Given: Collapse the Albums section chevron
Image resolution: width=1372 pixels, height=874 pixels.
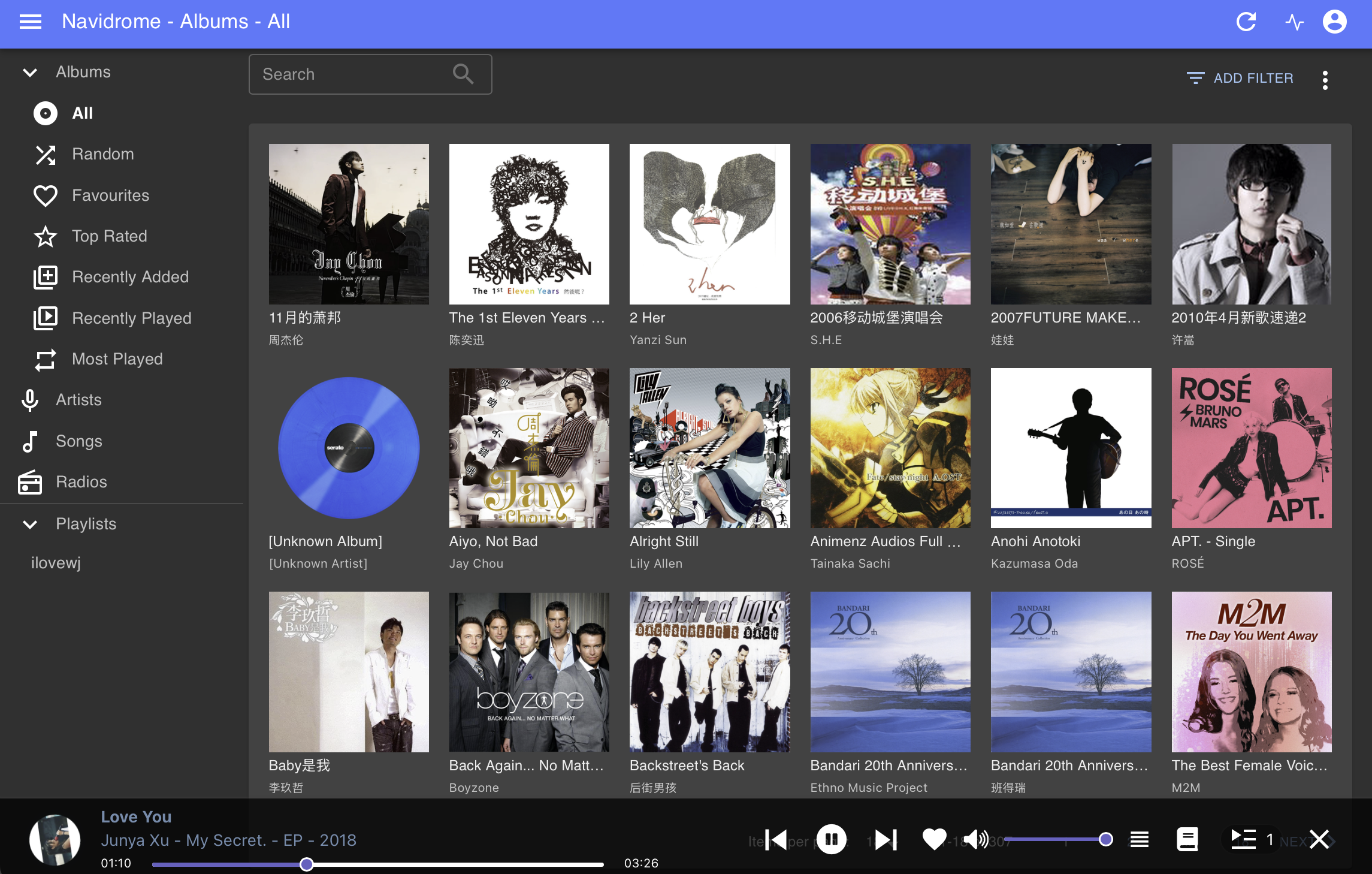Looking at the screenshot, I should [x=30, y=73].
